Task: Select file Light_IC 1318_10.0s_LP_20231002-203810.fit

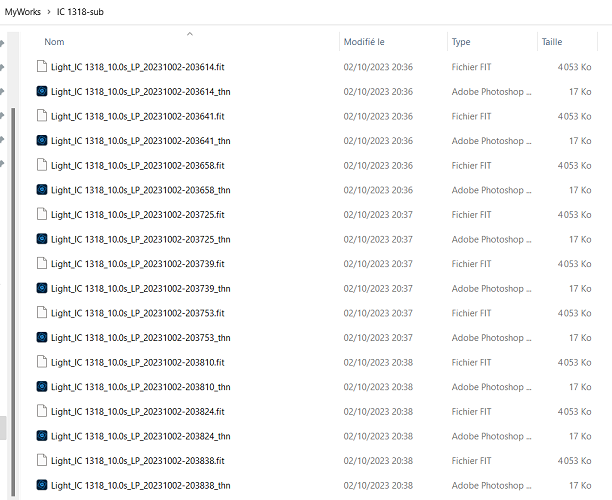Action: (x=137, y=362)
